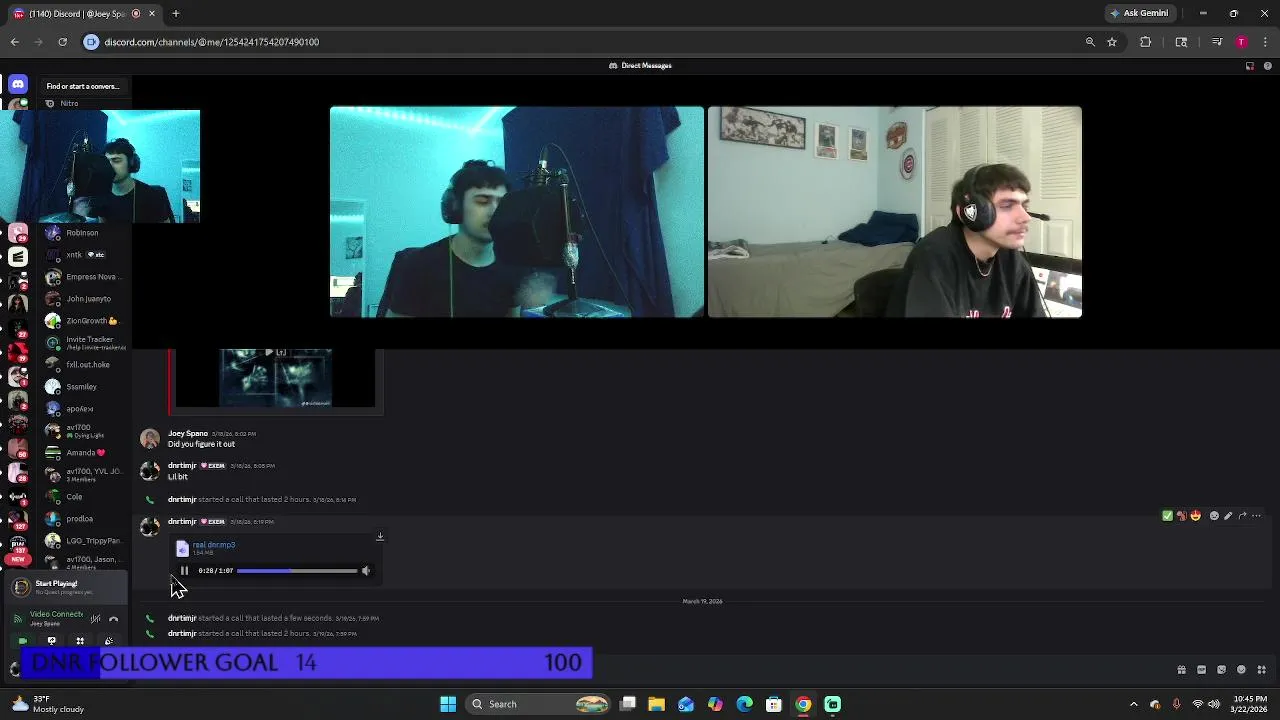The width and height of the screenshot is (1280, 720).
Task: Jump to NEW unread servers indicator
Action: click(18, 560)
